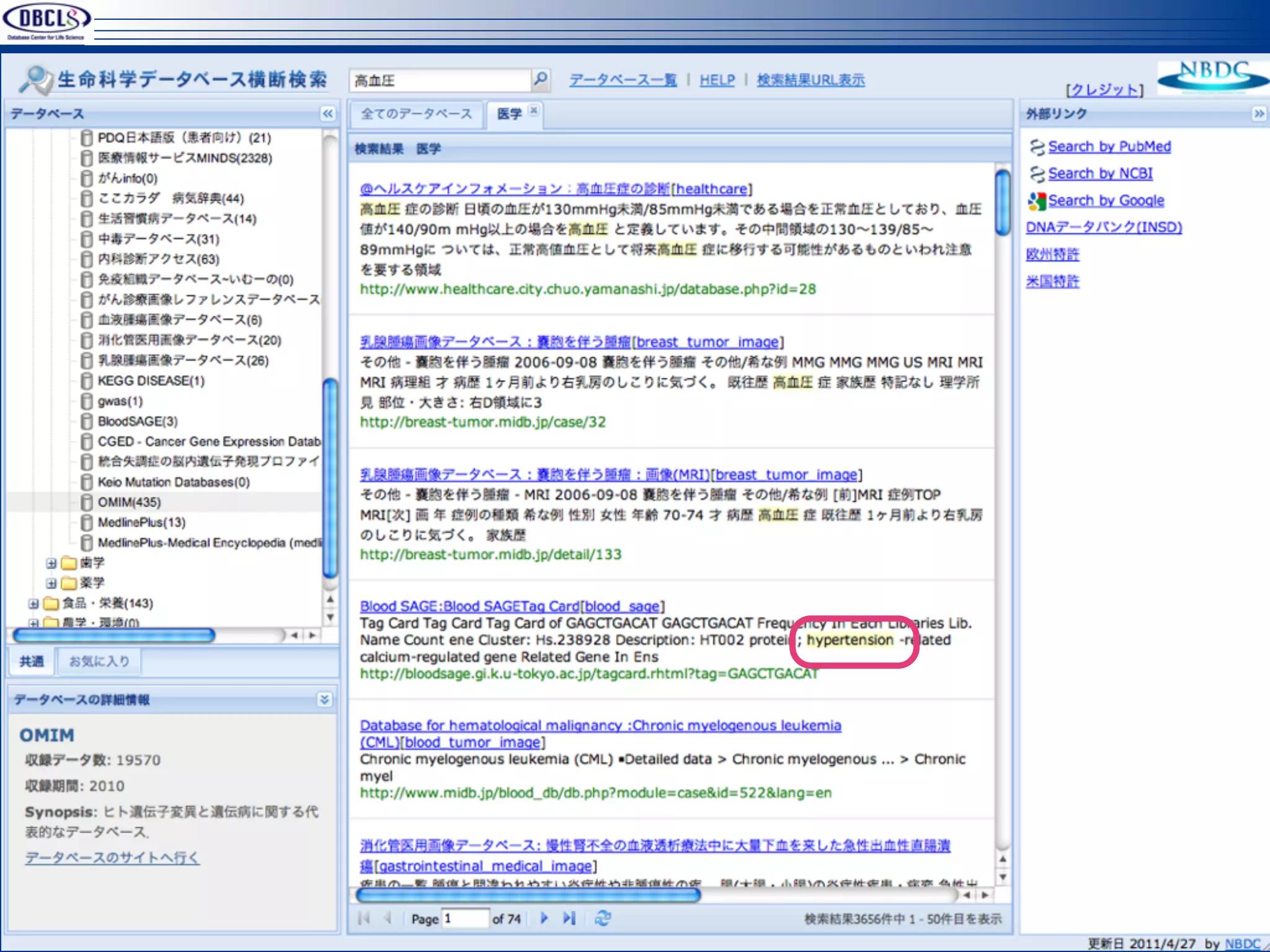Expand the 歯学 folder
The width and height of the screenshot is (1270, 952).
(x=51, y=563)
